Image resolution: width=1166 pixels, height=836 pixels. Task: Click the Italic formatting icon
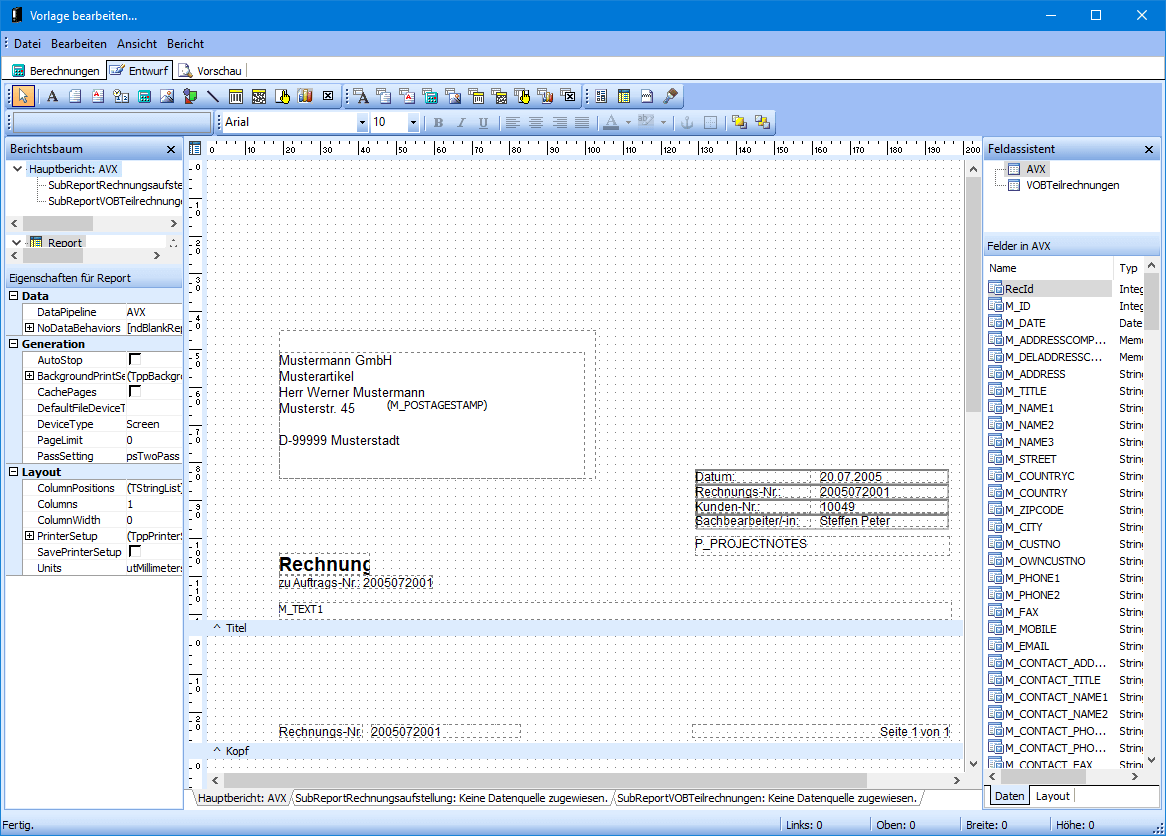pos(461,123)
